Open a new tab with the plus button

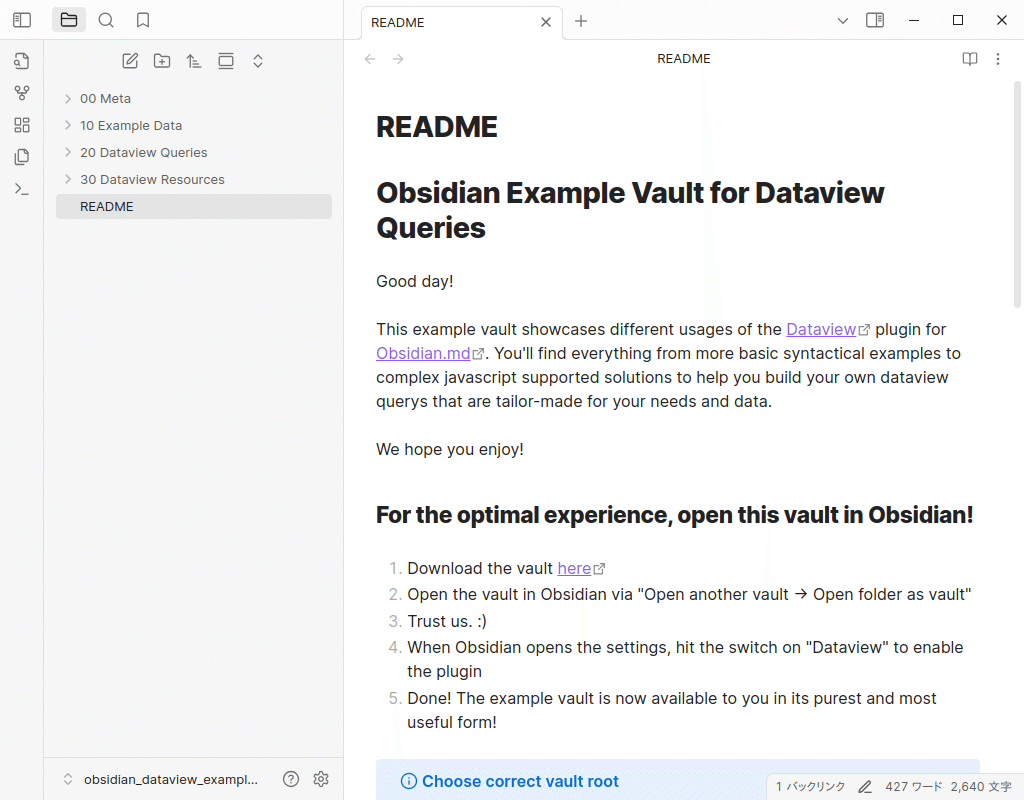pyautogui.click(x=581, y=21)
